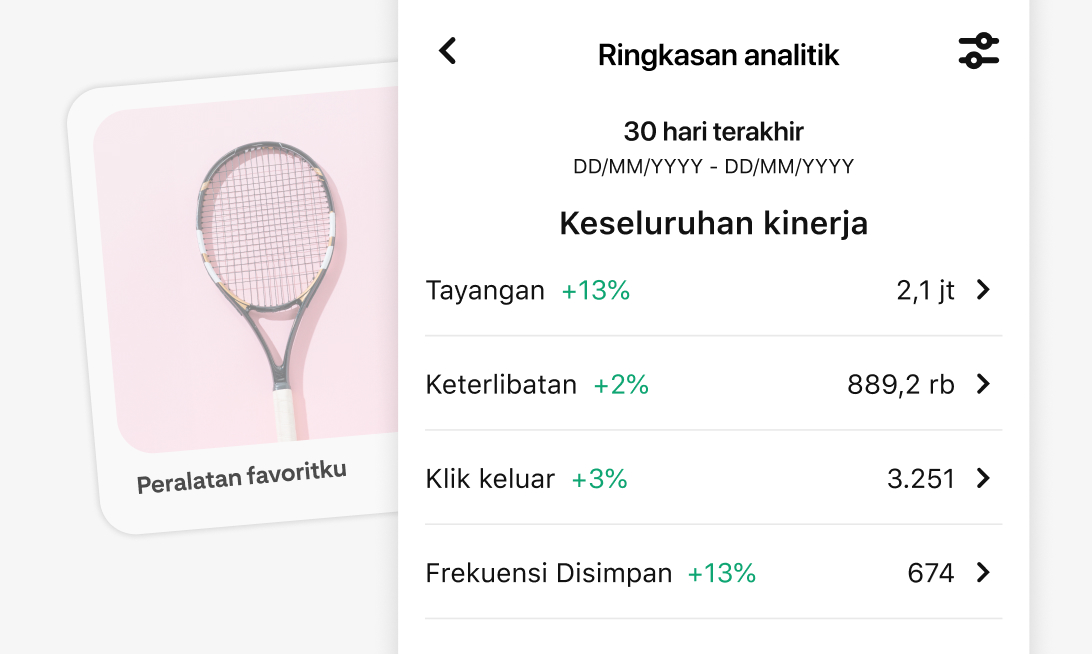The width and height of the screenshot is (1092, 654).
Task: Click the Ringkasan analitik title
Action: (x=718, y=55)
